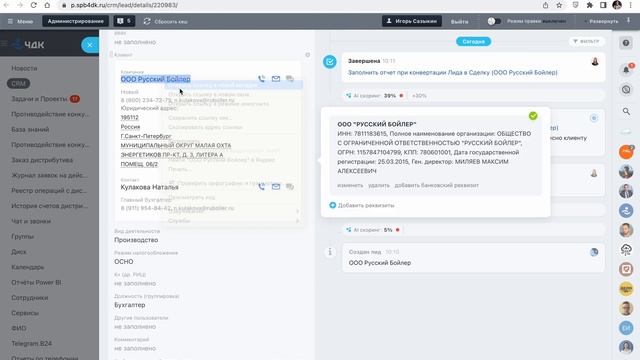The image size is (640, 360).
Task: Click Развернуть in the top panel
Action: pos(601,21)
